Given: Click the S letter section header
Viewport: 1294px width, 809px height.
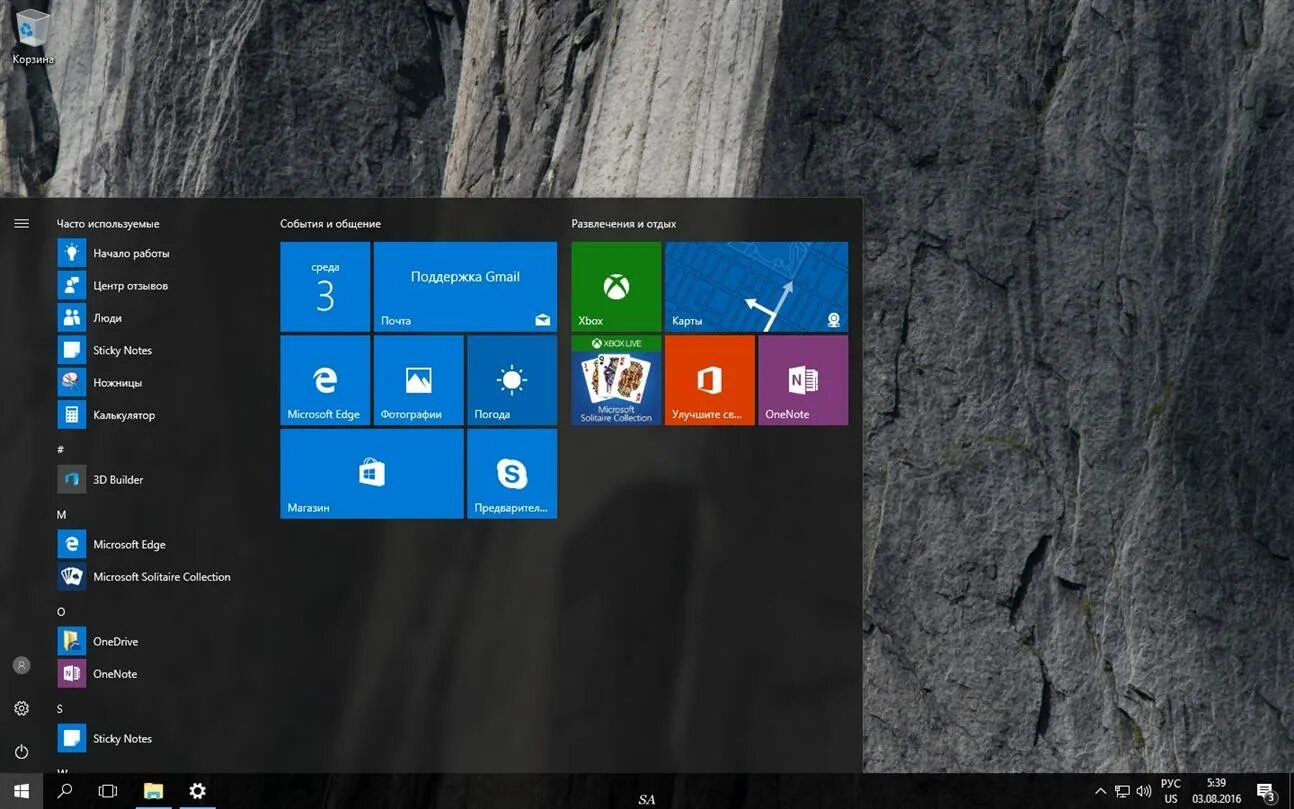Looking at the screenshot, I should point(60,709).
